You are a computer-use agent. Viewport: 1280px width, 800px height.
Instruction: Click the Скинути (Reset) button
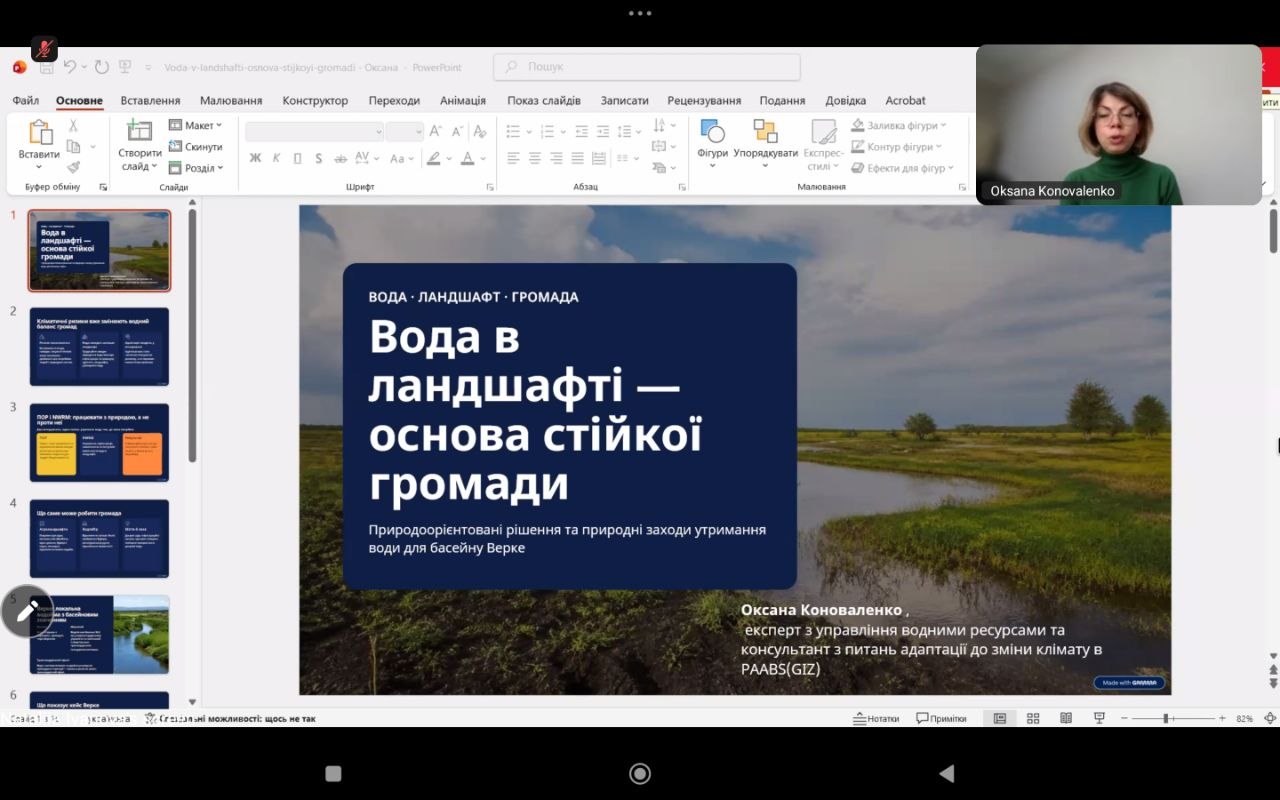(196, 147)
